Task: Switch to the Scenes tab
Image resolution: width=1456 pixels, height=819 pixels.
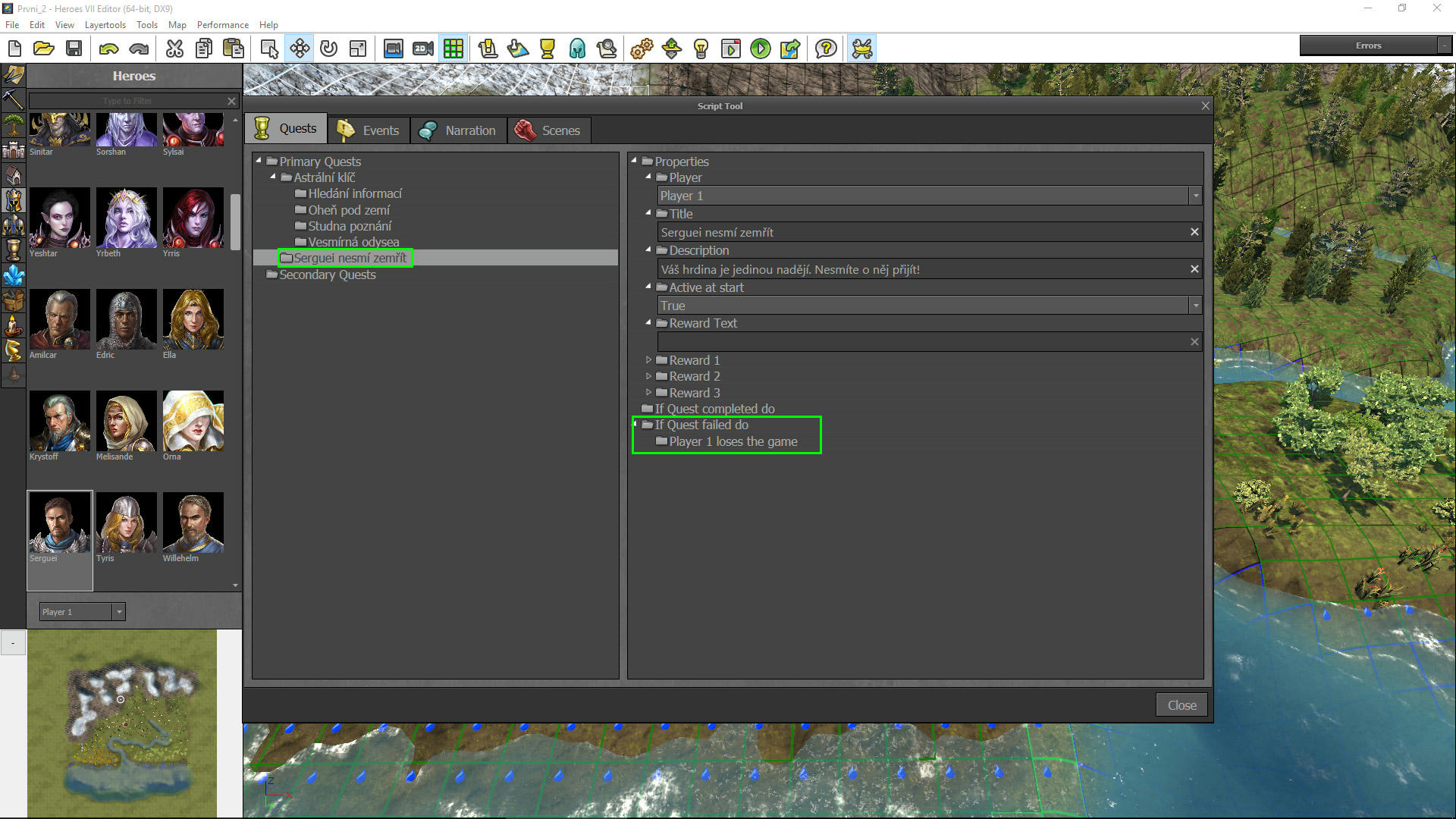Action: tap(548, 130)
